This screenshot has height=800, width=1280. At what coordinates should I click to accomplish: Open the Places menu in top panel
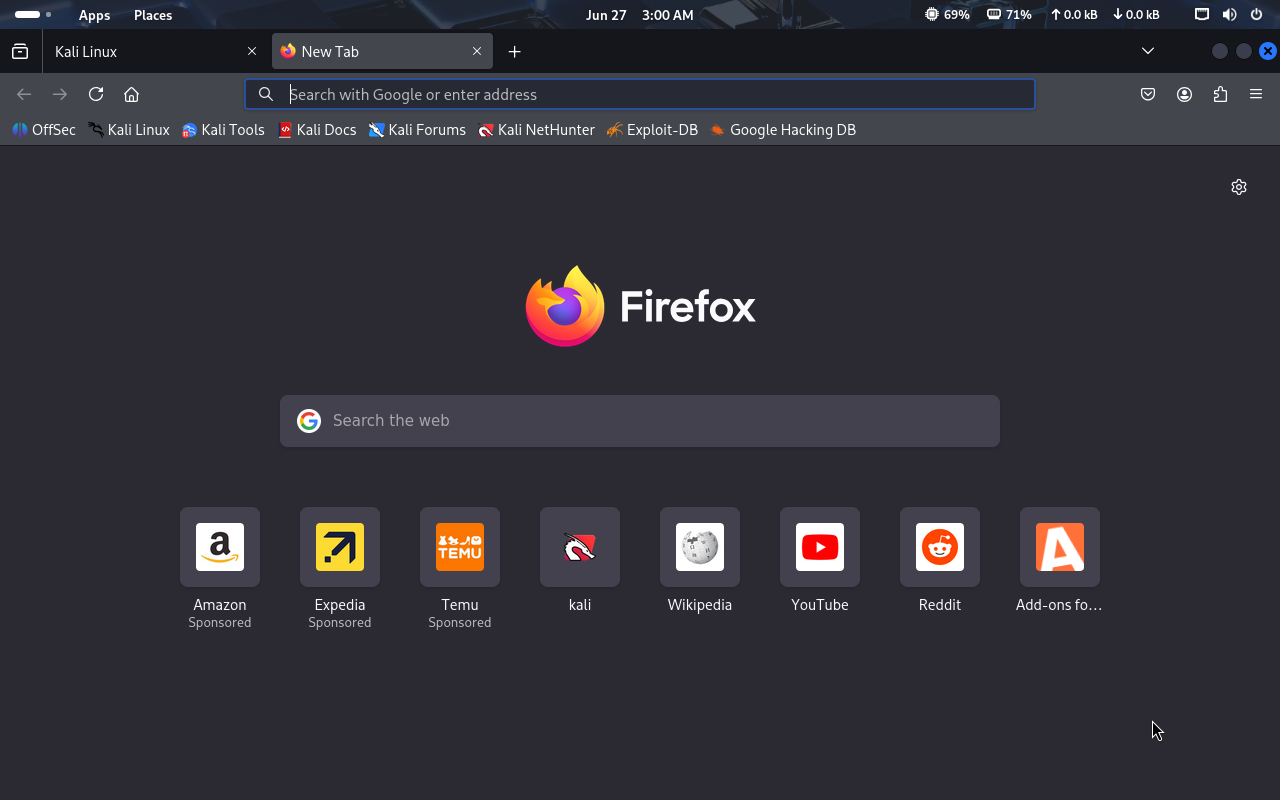tap(153, 15)
